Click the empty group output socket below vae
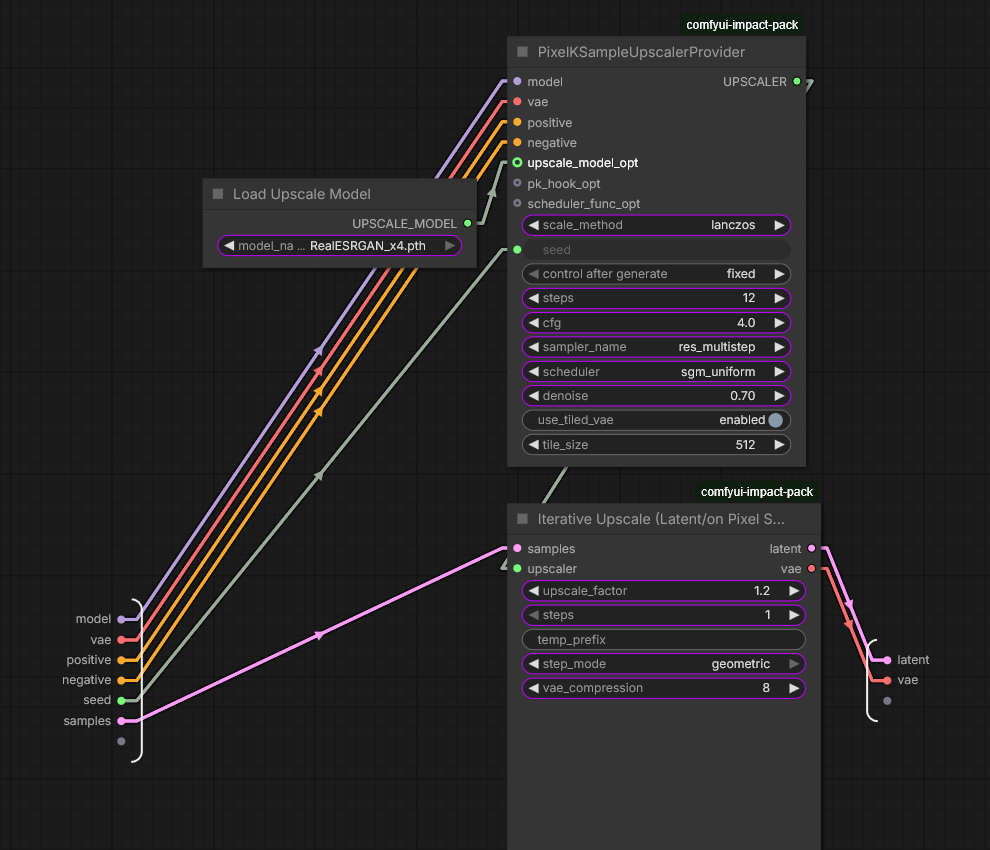990x850 pixels. click(887, 701)
